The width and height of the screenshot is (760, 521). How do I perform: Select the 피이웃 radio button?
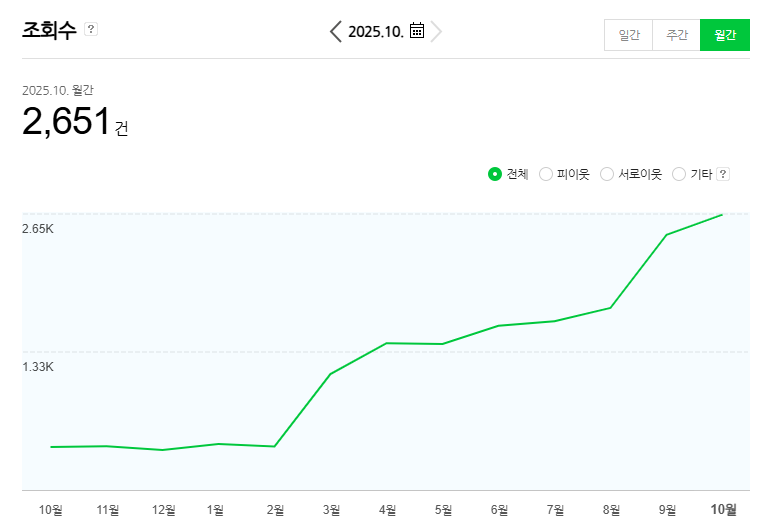click(x=546, y=174)
